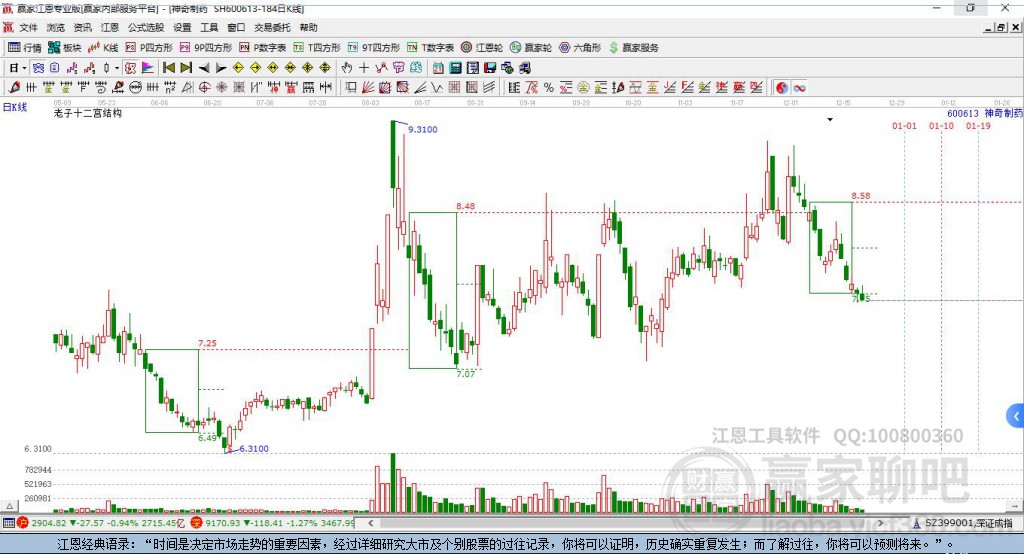Open the 9P四方形 tool
1024x554 pixels.
point(205,48)
